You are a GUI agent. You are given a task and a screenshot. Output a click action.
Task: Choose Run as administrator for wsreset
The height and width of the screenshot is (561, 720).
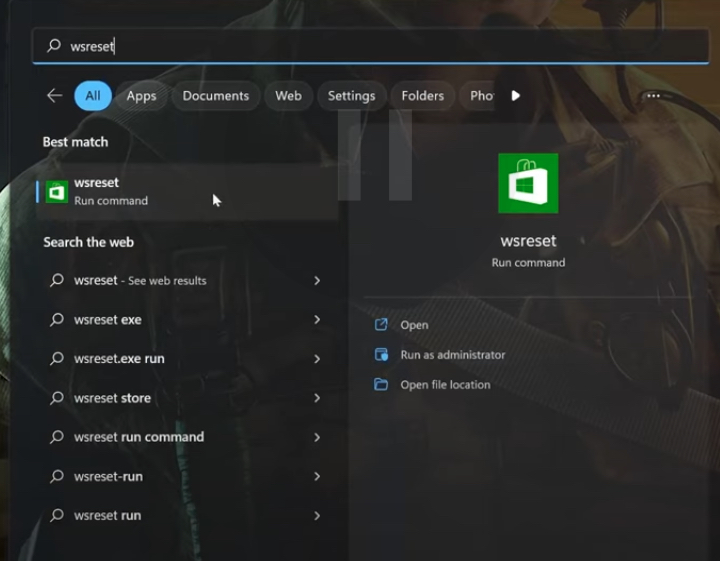coord(452,355)
